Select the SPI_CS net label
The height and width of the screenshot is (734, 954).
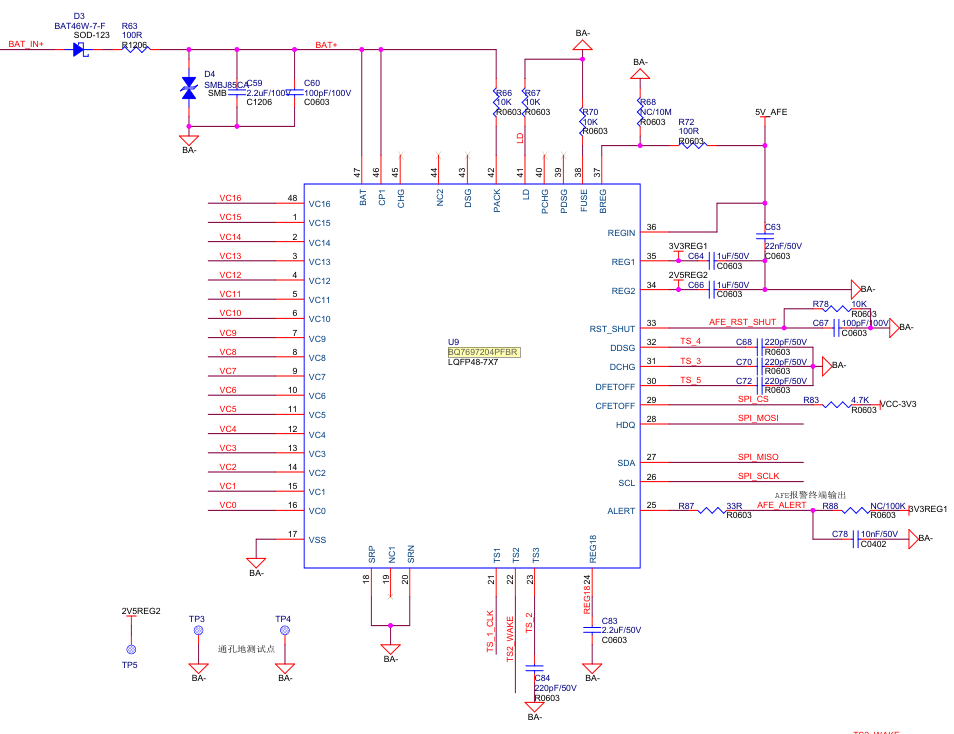(x=753, y=399)
